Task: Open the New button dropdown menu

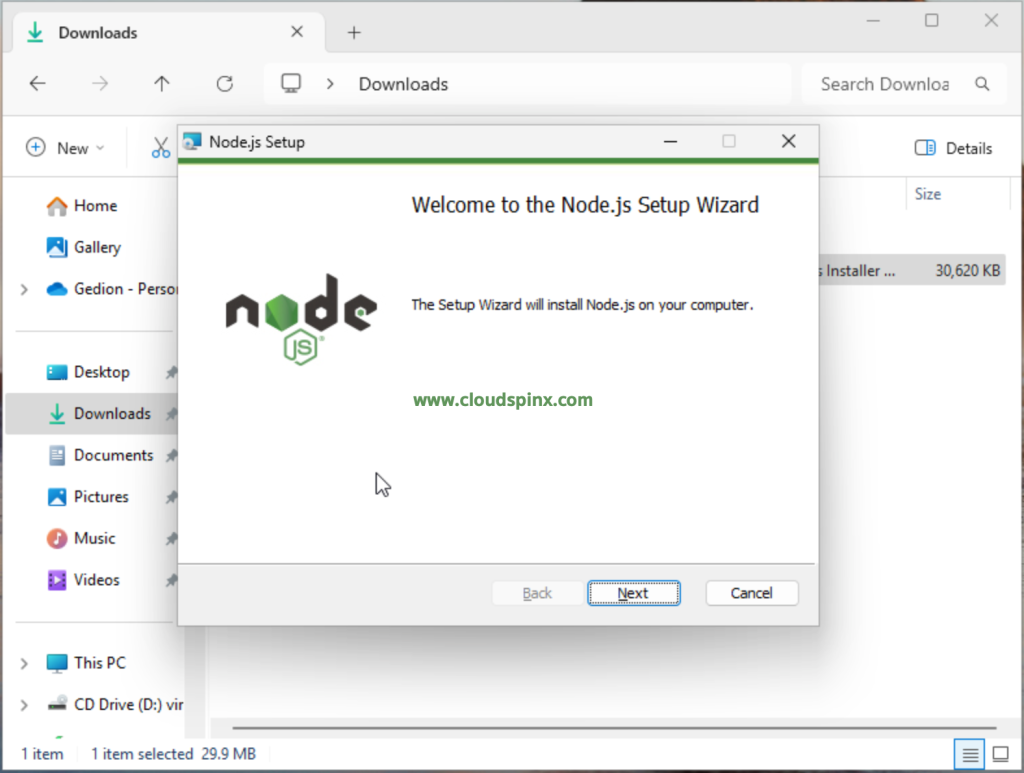Action: point(66,147)
